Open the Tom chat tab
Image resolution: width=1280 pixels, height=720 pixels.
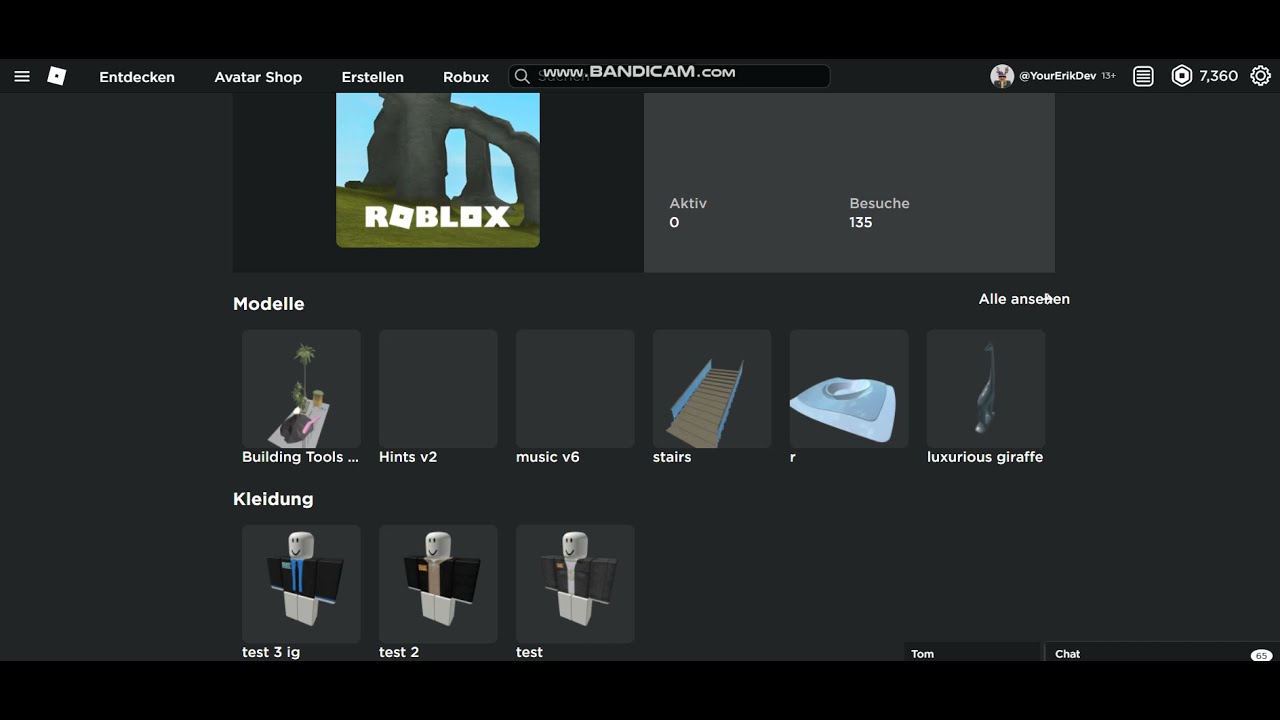coord(972,653)
